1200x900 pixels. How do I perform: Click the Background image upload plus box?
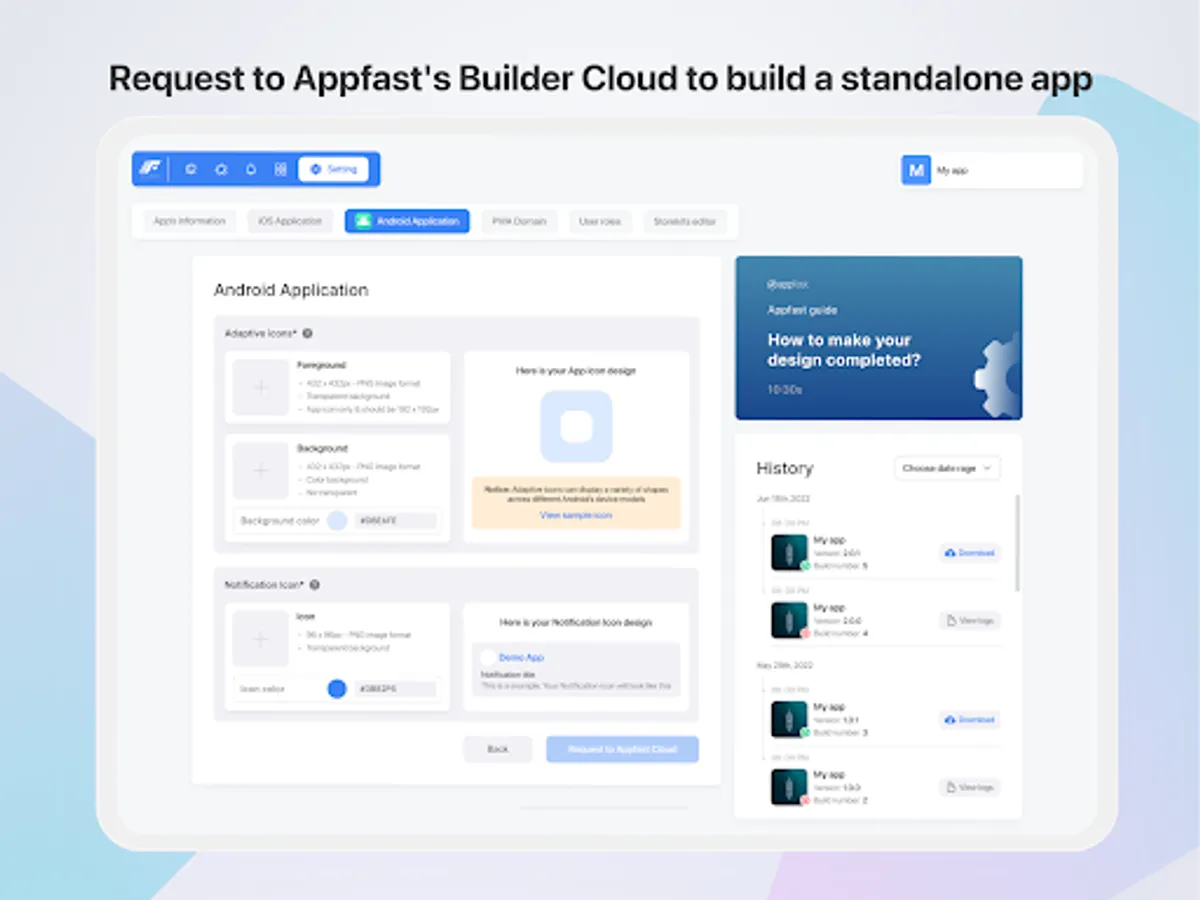click(261, 471)
